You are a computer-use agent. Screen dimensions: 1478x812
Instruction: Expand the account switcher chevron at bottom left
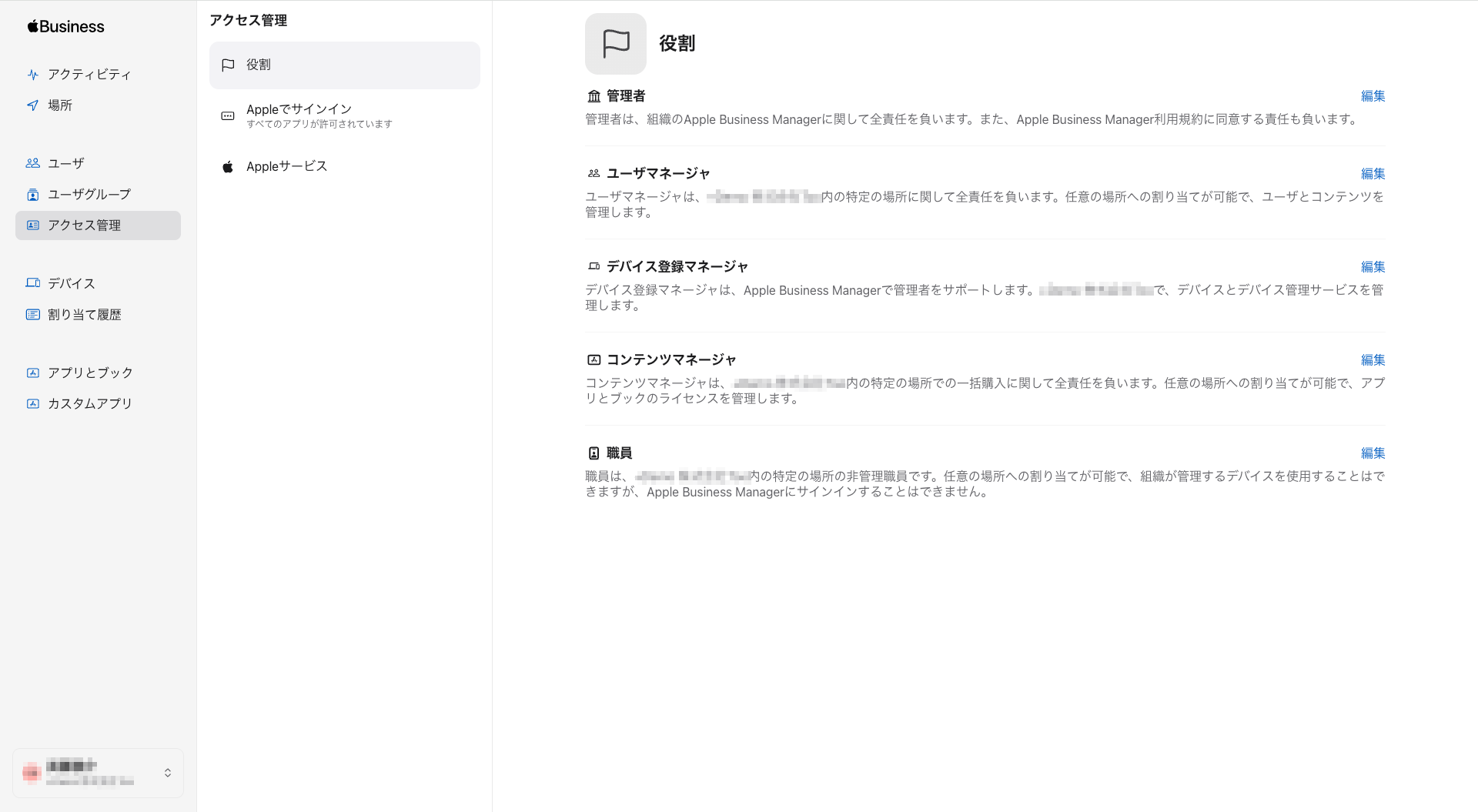(x=168, y=773)
